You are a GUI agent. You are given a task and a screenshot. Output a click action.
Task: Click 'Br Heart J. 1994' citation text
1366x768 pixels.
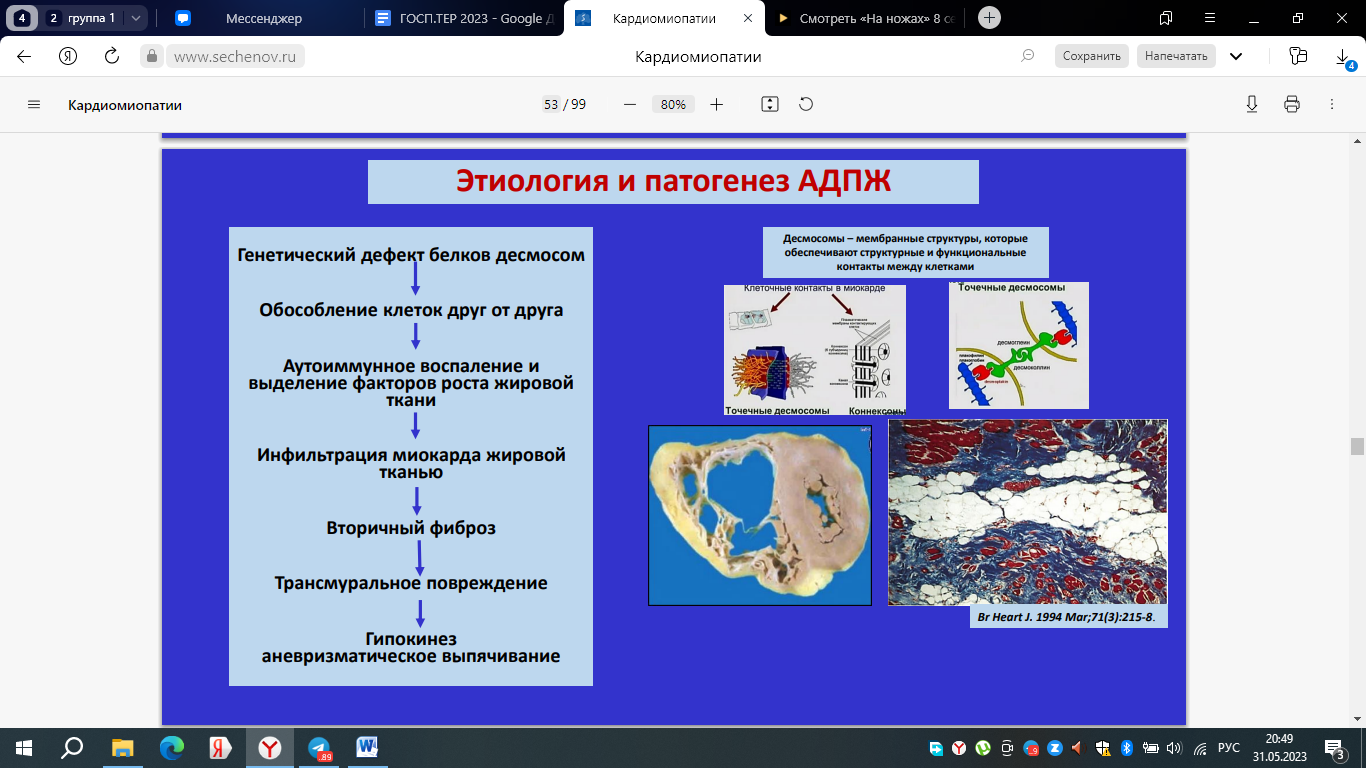(x=1065, y=617)
